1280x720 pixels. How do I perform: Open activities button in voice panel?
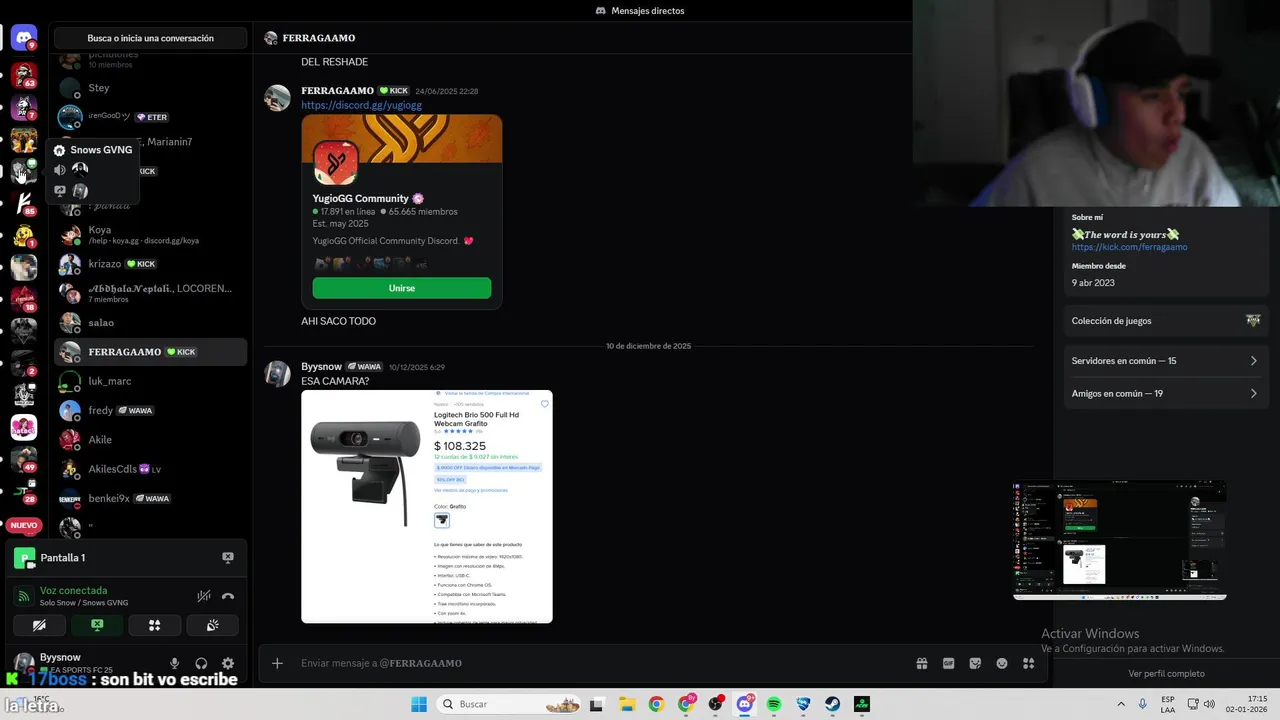[155, 625]
